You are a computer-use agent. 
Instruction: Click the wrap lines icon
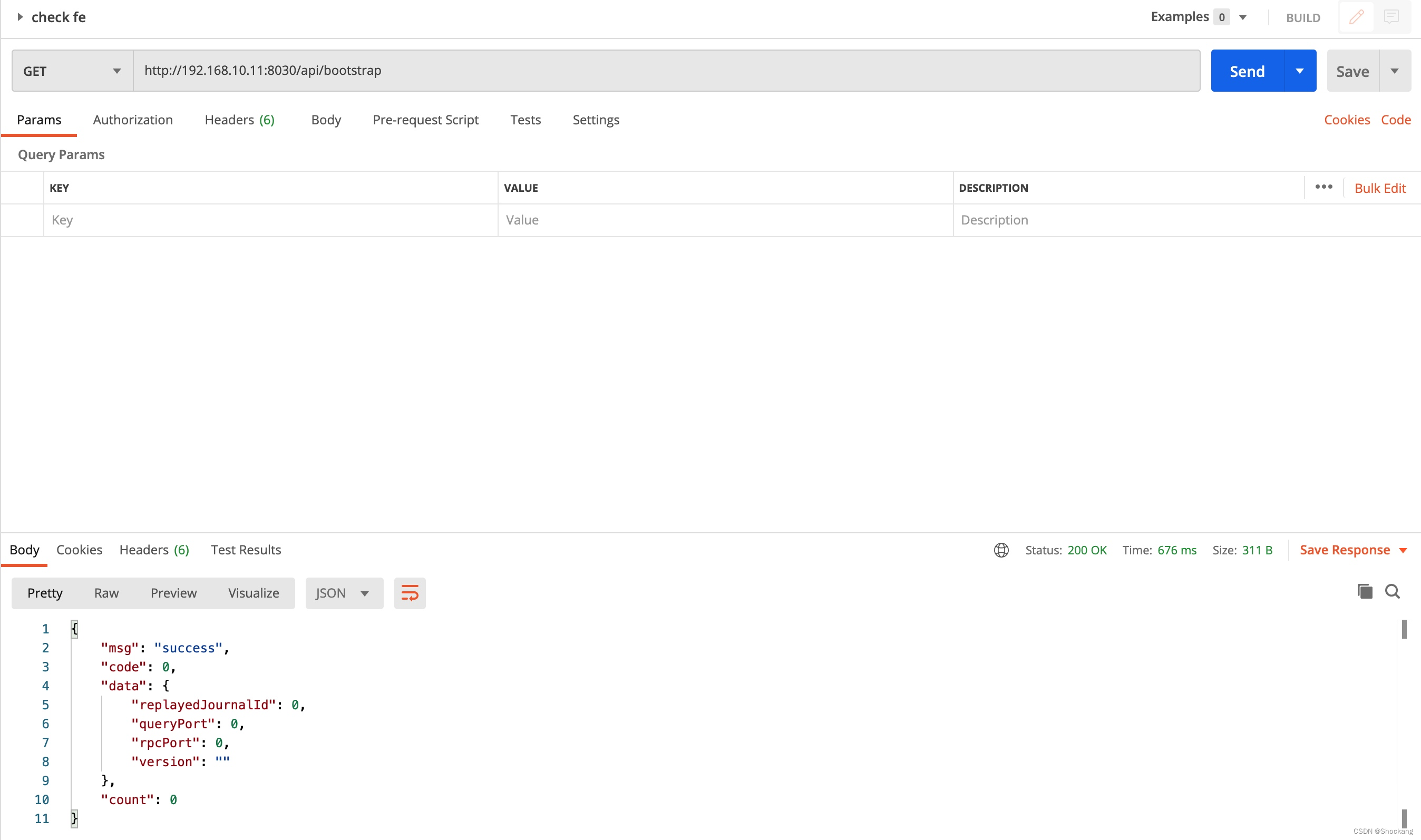click(x=410, y=593)
